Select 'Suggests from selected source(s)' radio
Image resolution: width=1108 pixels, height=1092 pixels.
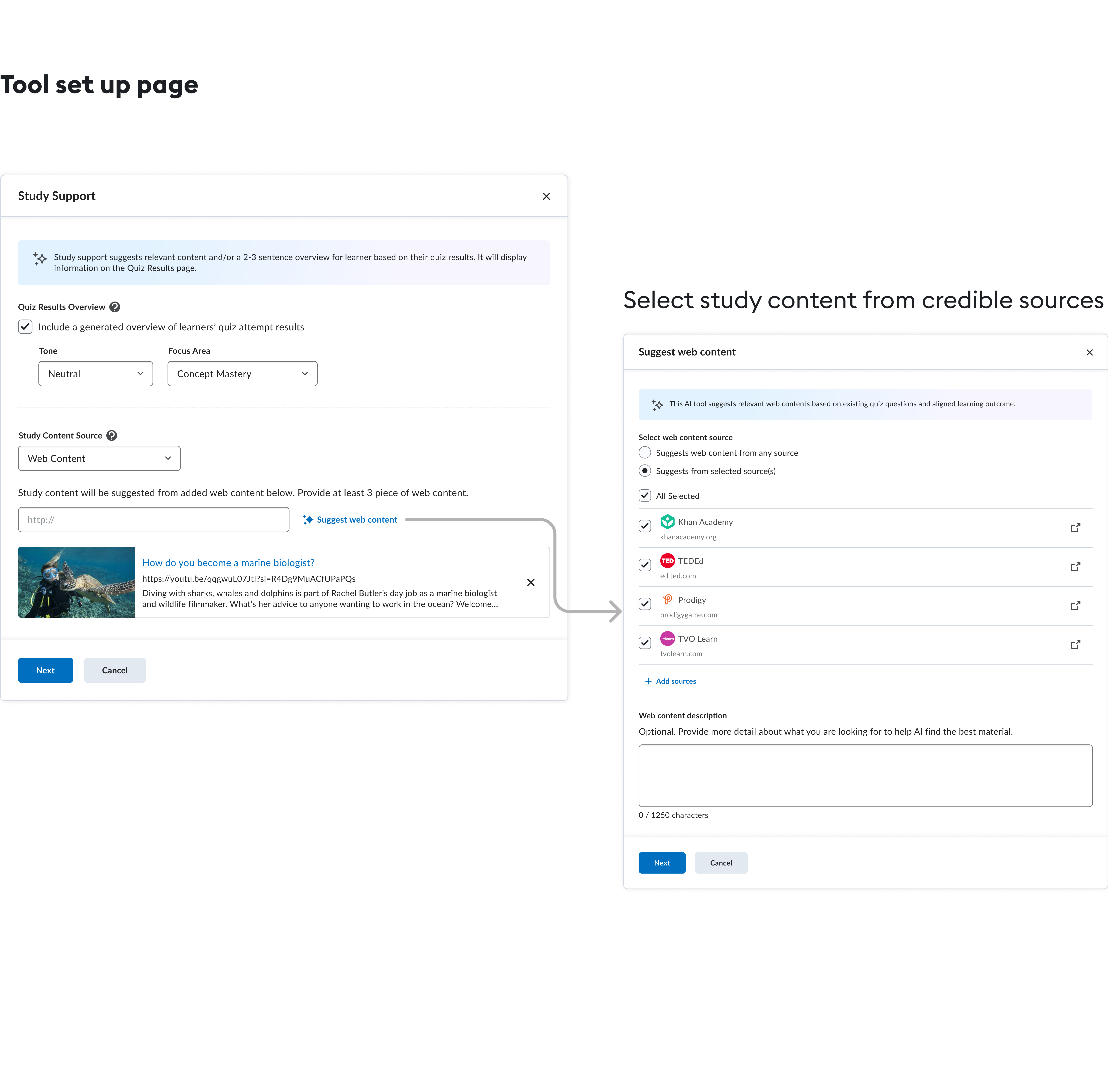(x=645, y=471)
